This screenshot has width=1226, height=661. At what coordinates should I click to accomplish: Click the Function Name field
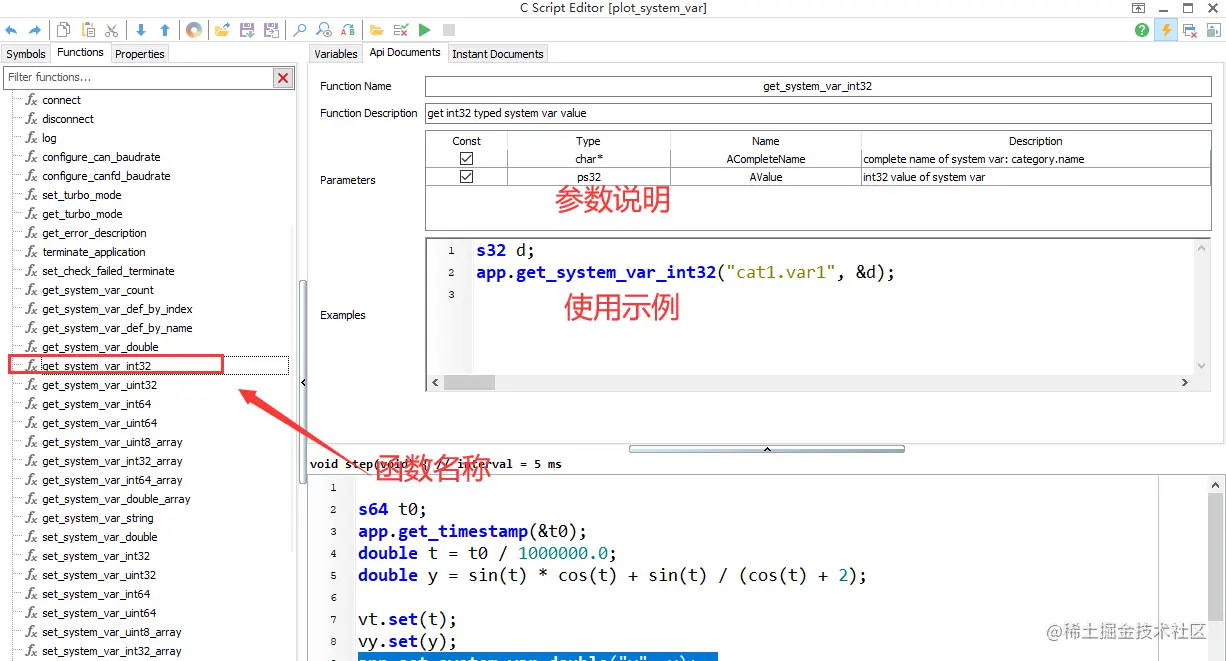[818, 86]
